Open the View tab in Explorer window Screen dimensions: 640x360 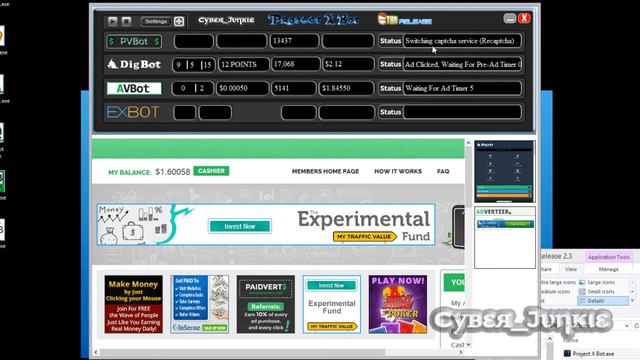coord(571,269)
